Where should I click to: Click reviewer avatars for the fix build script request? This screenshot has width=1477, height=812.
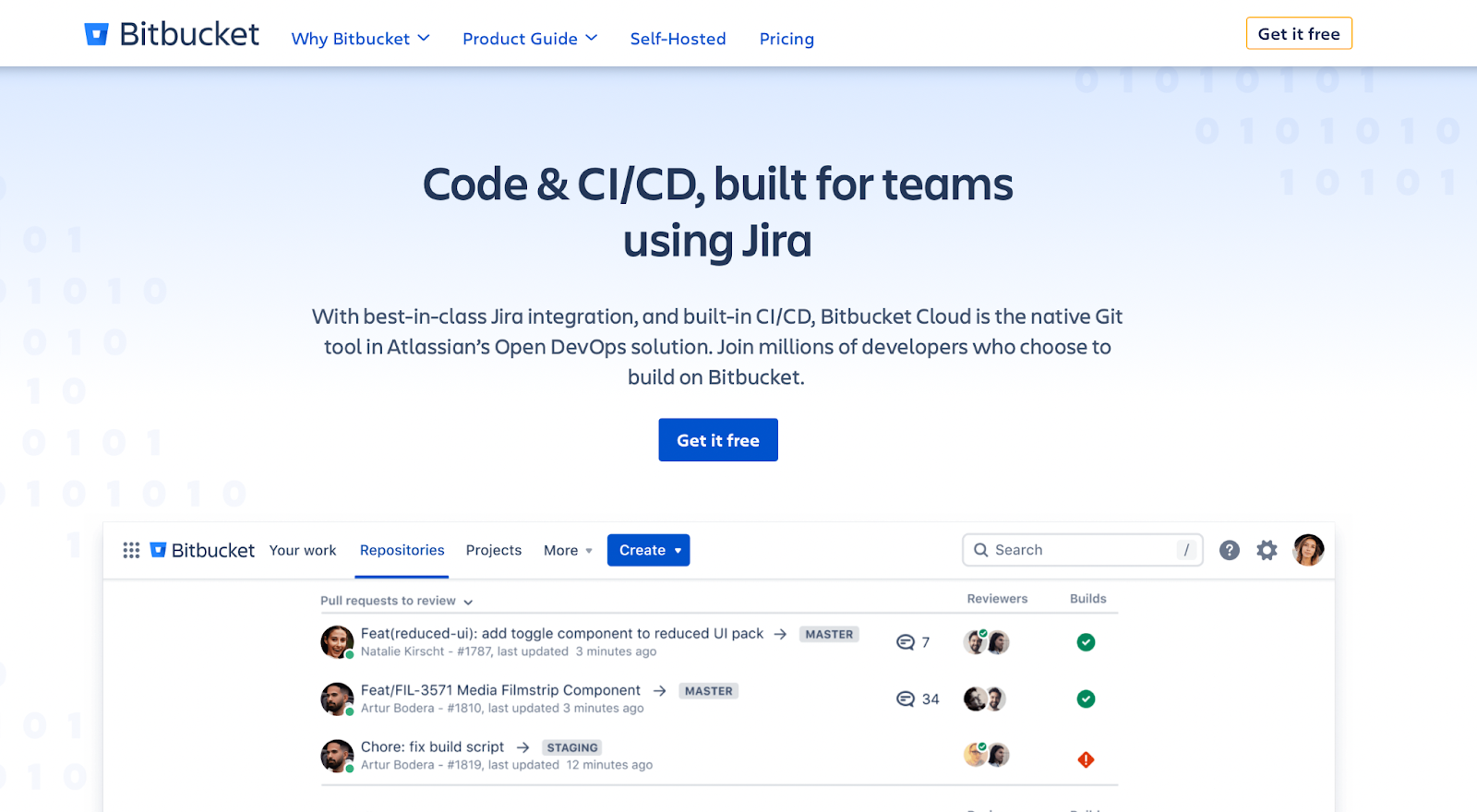click(986, 755)
